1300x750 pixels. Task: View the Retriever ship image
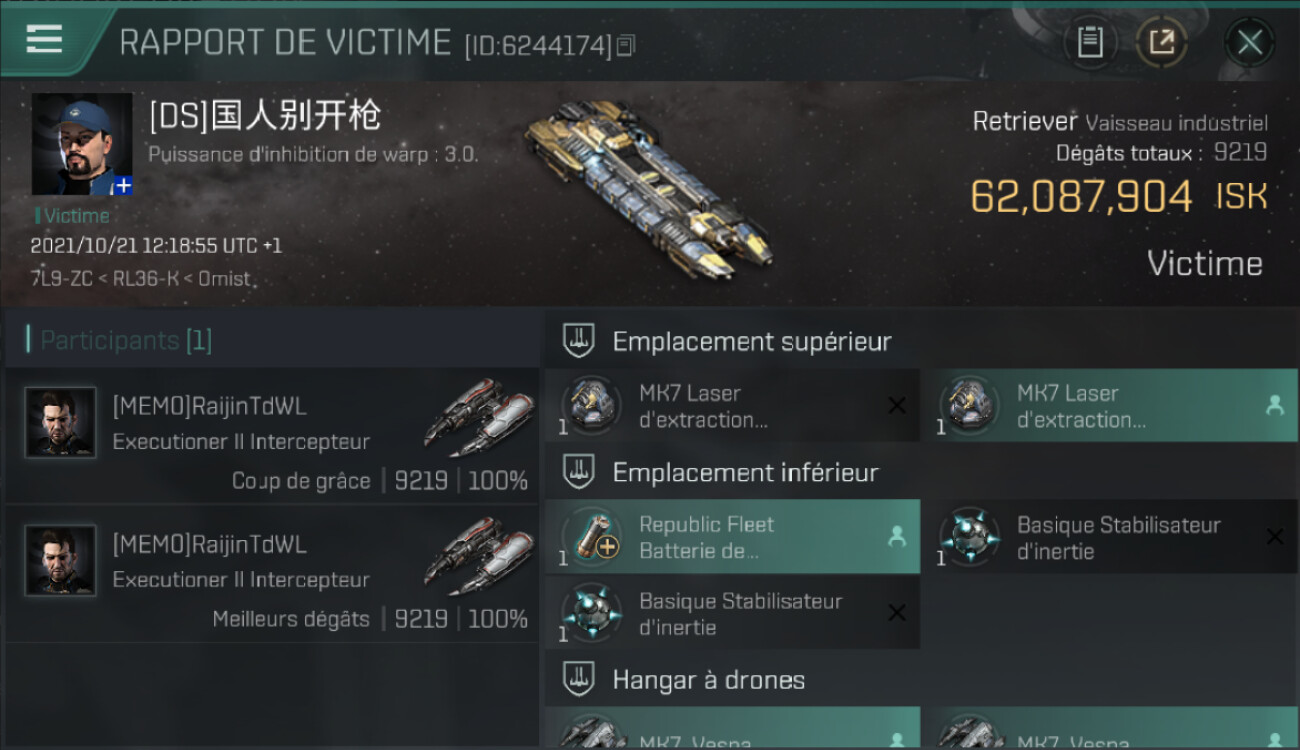pos(648,189)
